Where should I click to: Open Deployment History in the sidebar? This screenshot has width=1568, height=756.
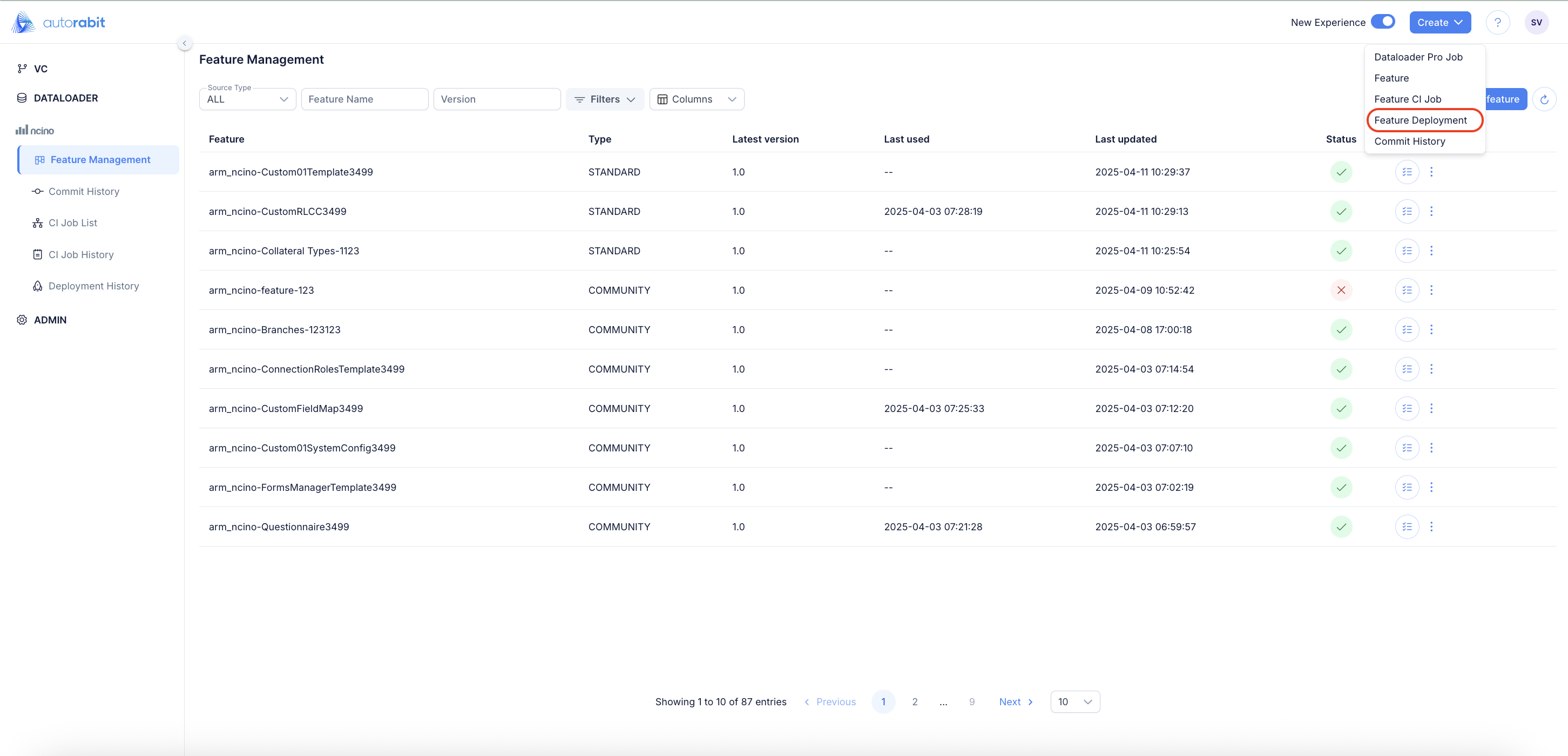coord(94,286)
